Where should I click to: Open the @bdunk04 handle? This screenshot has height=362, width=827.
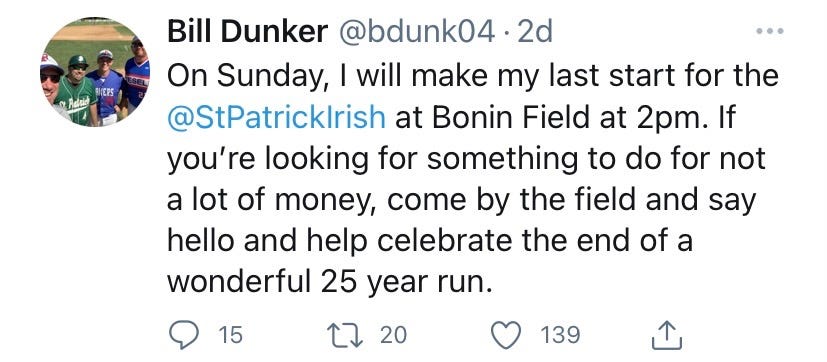[417, 32]
